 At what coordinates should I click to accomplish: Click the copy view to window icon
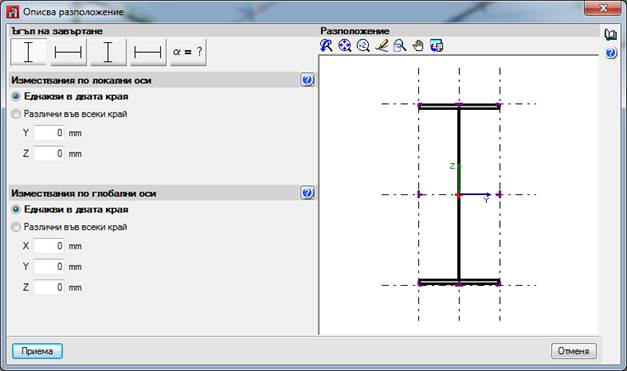click(436, 46)
